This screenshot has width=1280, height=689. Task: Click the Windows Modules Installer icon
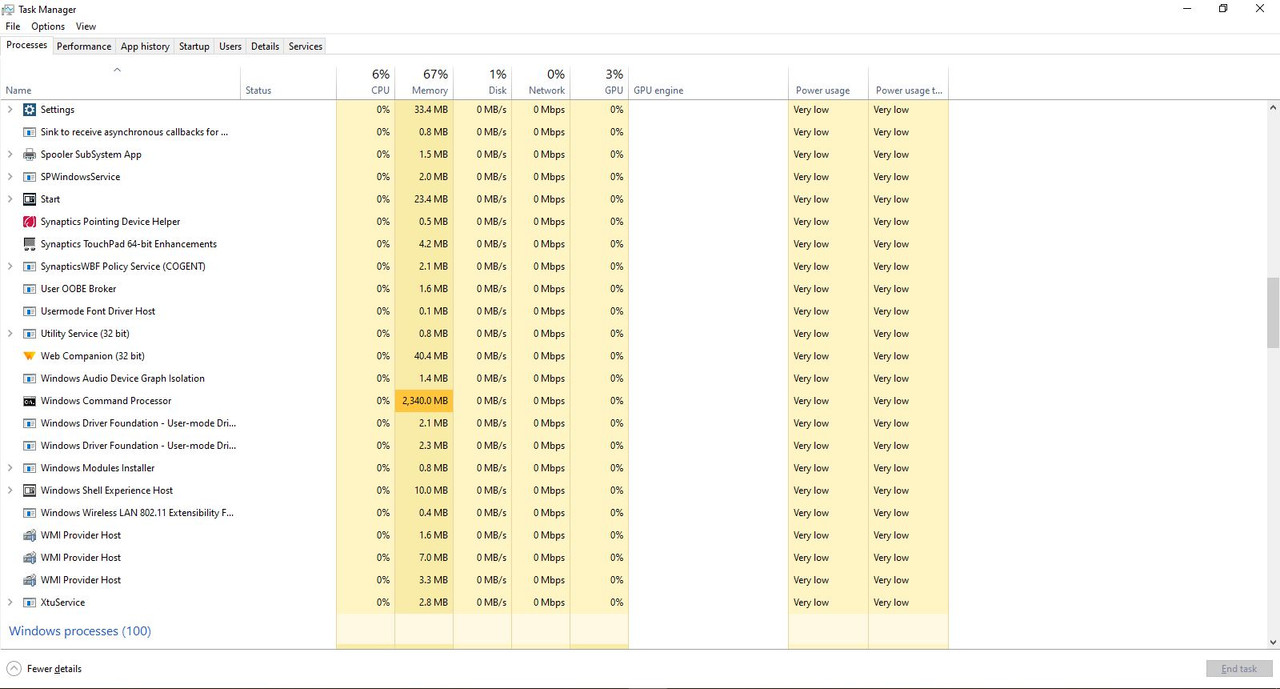pos(29,468)
